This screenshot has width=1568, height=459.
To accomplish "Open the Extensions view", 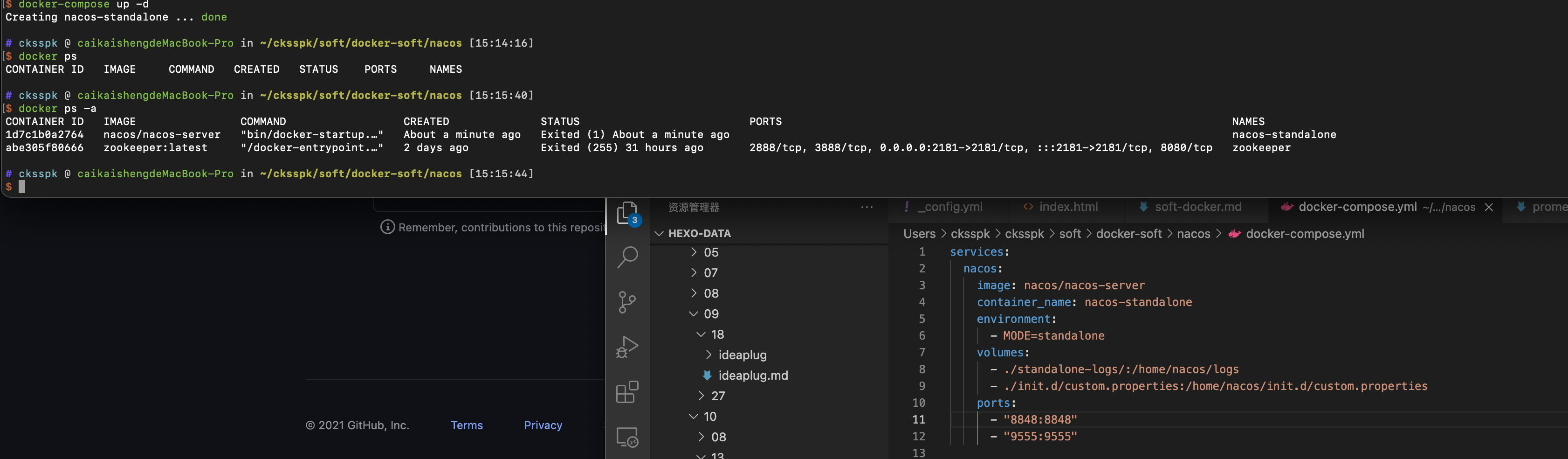I will point(627,392).
